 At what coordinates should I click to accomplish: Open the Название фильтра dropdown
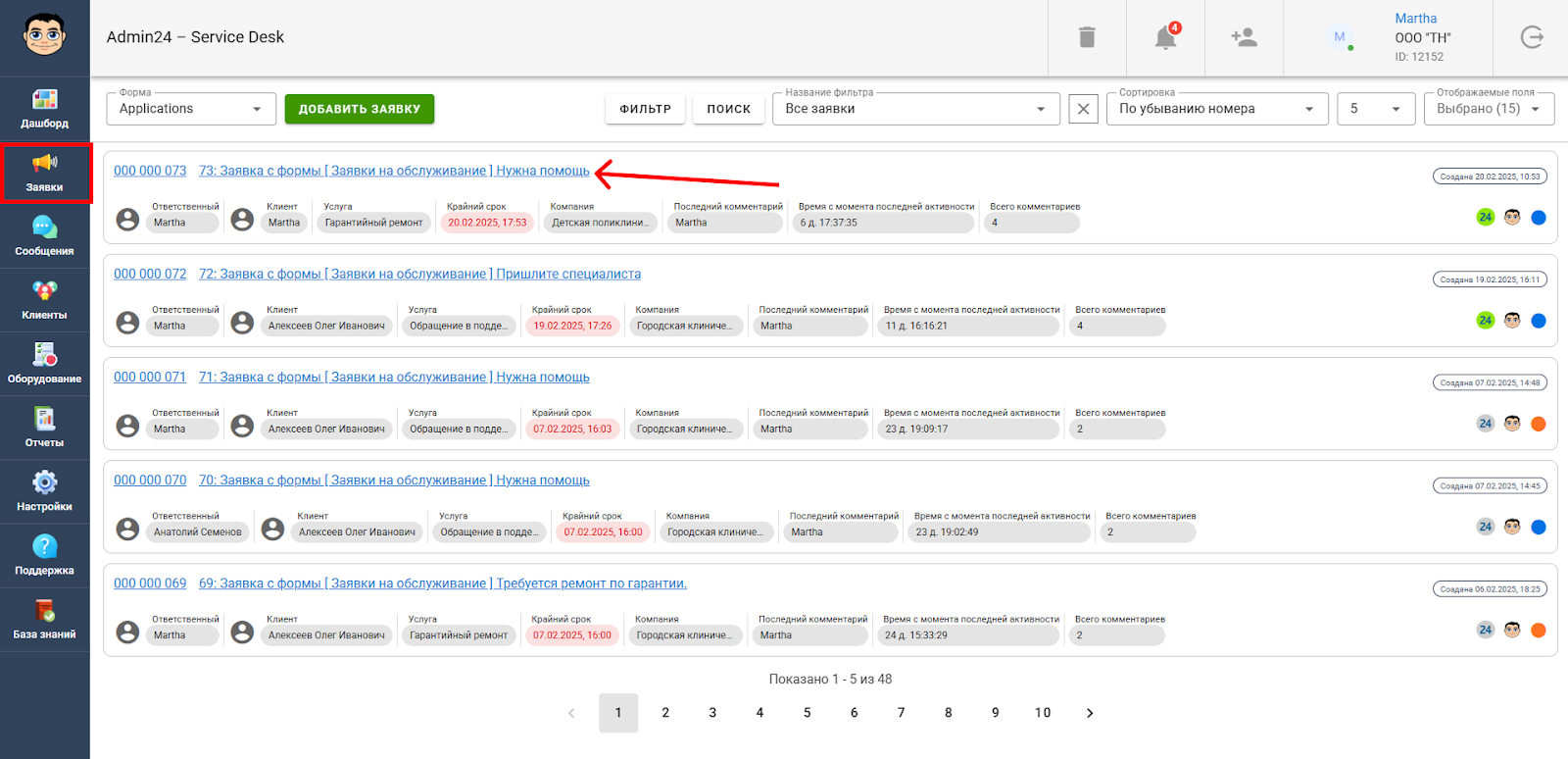click(915, 109)
